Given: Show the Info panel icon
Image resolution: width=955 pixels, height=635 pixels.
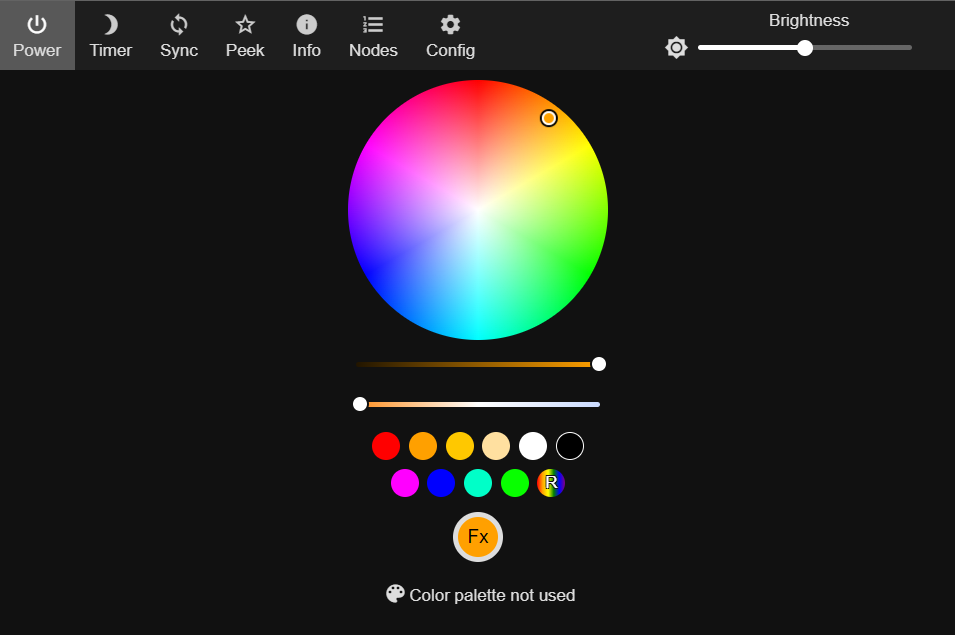Looking at the screenshot, I should pos(306,25).
